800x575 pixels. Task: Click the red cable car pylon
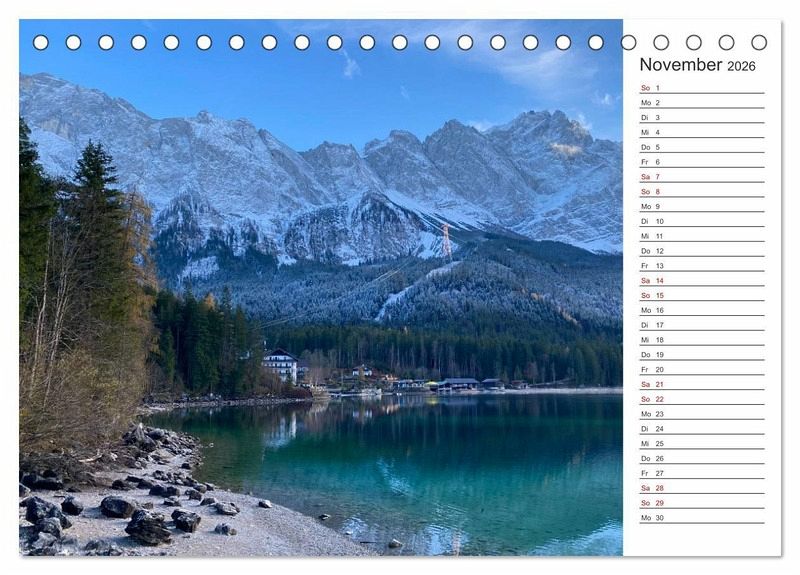point(446,241)
